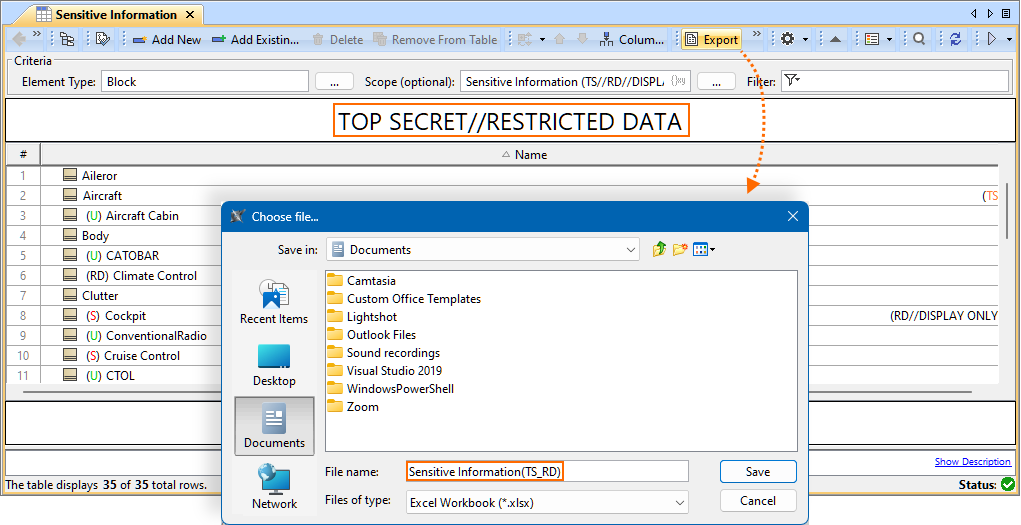Click the Delete toolbar button
Image resolution: width=1021 pixels, height=525 pixels.
tap(337, 40)
